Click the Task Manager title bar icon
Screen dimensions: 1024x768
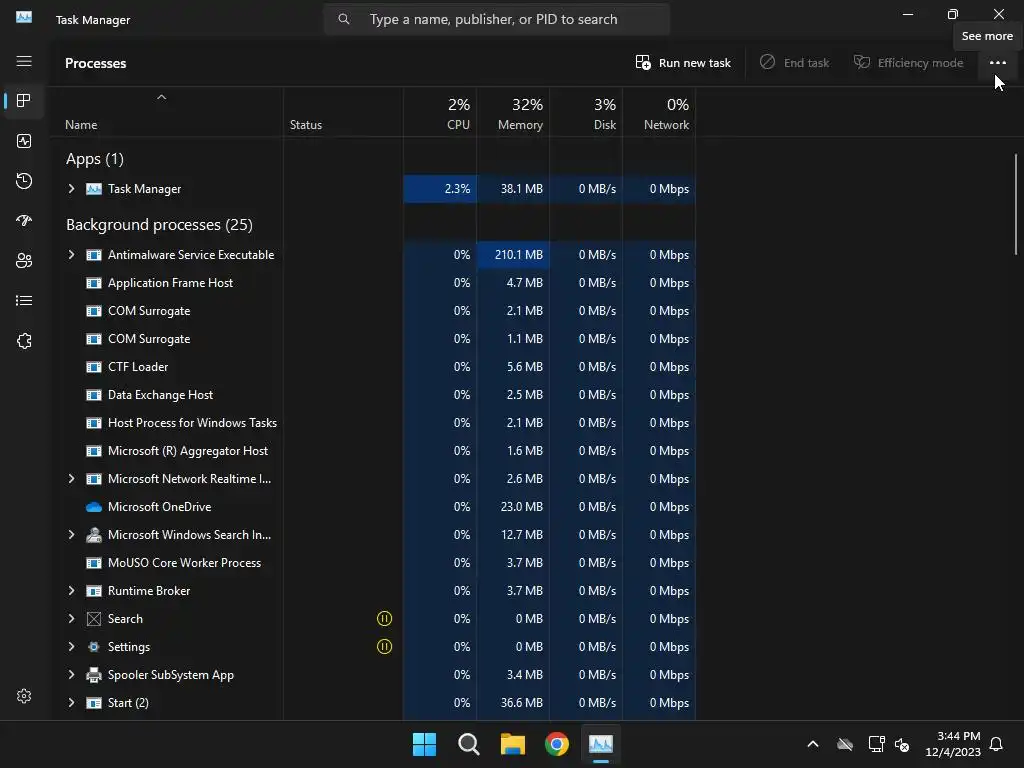tap(24, 18)
